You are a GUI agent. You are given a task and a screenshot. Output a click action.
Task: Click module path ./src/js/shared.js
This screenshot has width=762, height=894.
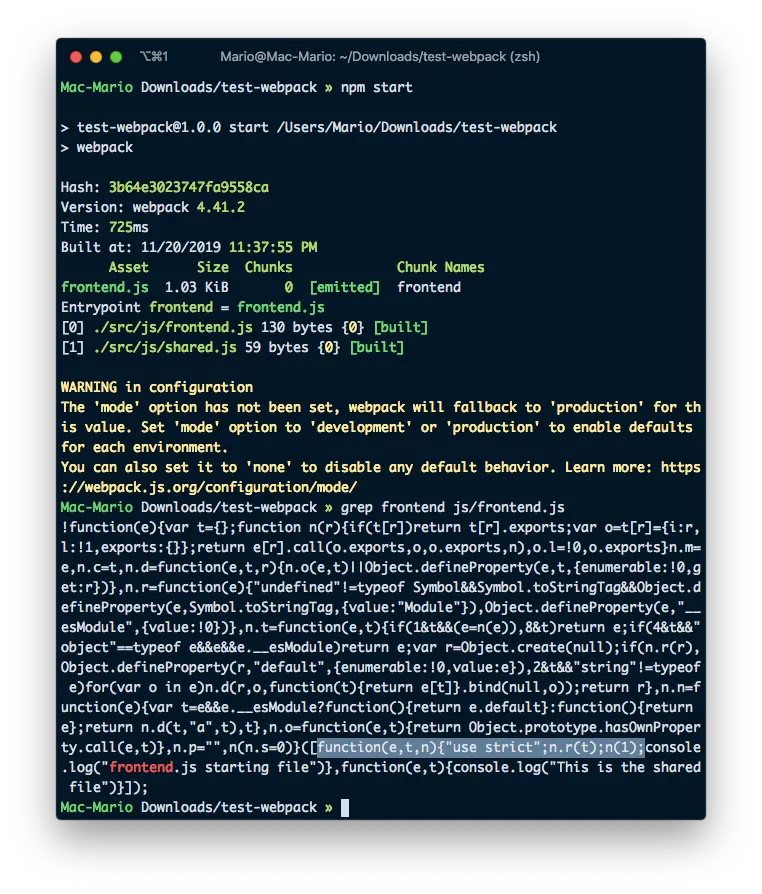pos(165,347)
